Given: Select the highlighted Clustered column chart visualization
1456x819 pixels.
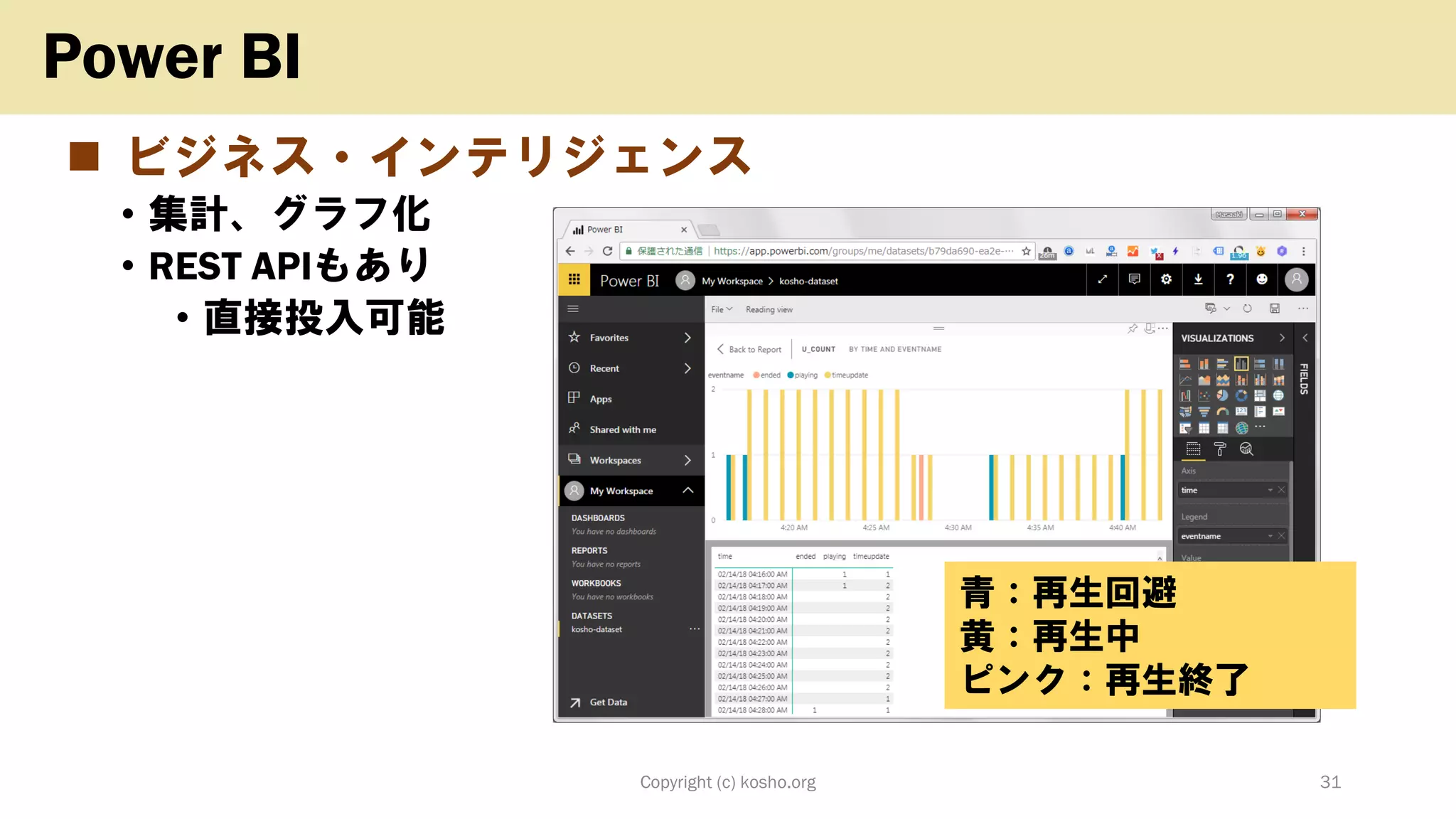Looking at the screenshot, I should pyautogui.click(x=1241, y=364).
